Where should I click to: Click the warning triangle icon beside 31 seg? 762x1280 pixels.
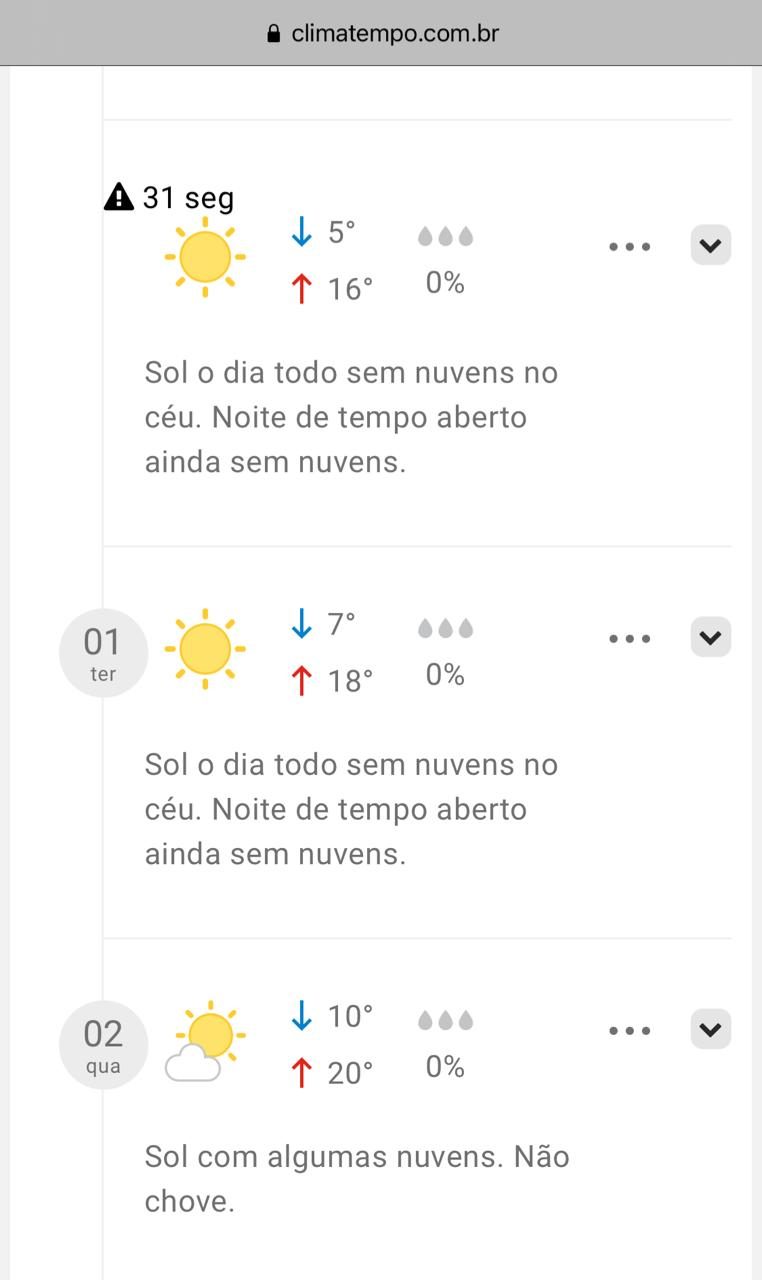[x=118, y=197]
